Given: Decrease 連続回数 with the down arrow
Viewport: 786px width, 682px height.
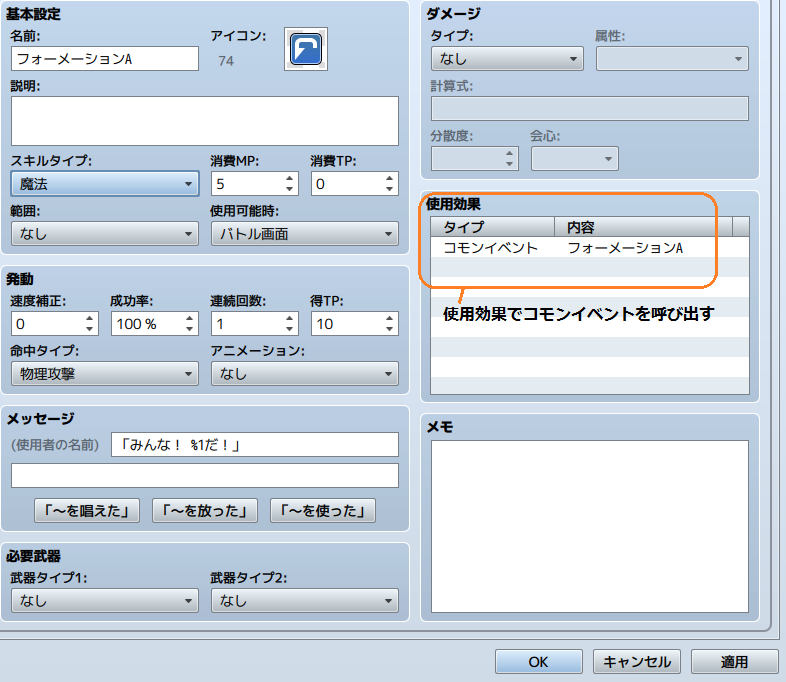Looking at the screenshot, I should pyautogui.click(x=289, y=329).
